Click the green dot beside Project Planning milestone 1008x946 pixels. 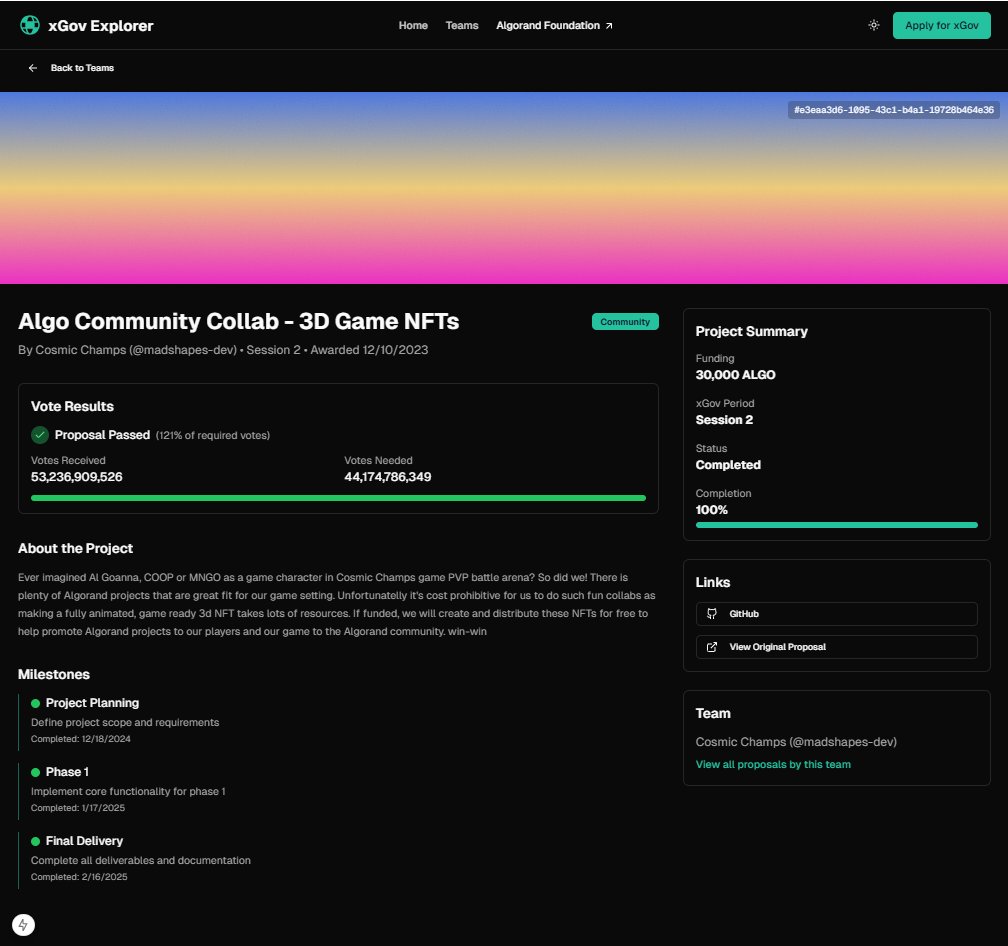(x=35, y=703)
